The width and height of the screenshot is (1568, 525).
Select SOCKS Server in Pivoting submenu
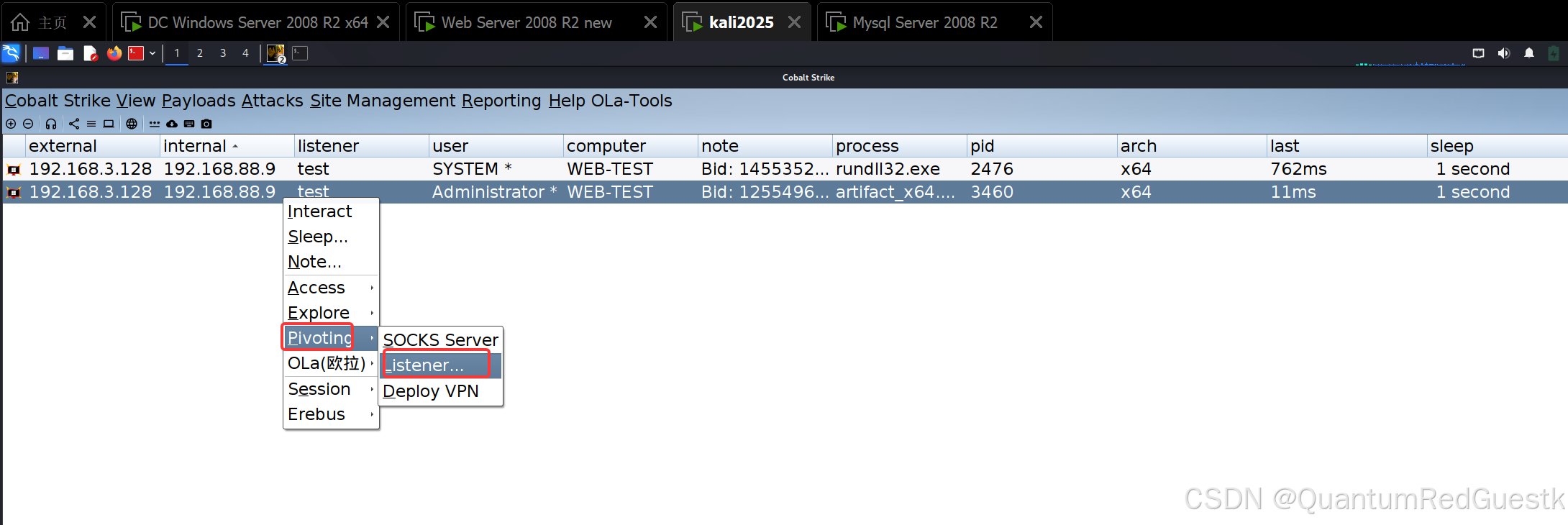click(441, 340)
